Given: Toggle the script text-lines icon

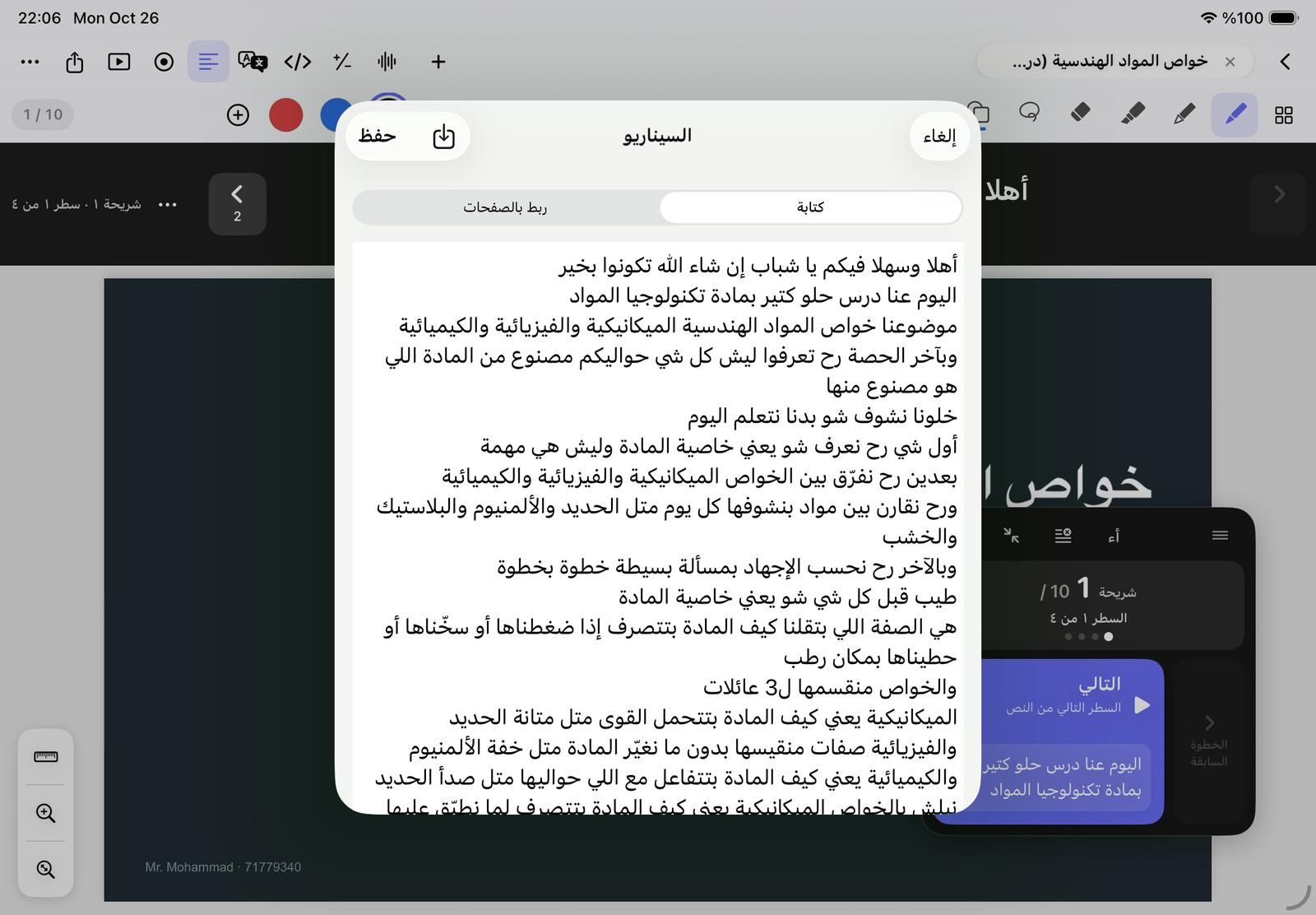Looking at the screenshot, I should coord(208,62).
